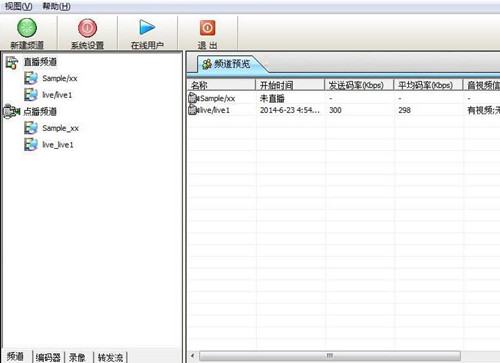Click the scrollbar left arrow
The width and height of the screenshot is (500, 363).
tap(192, 356)
